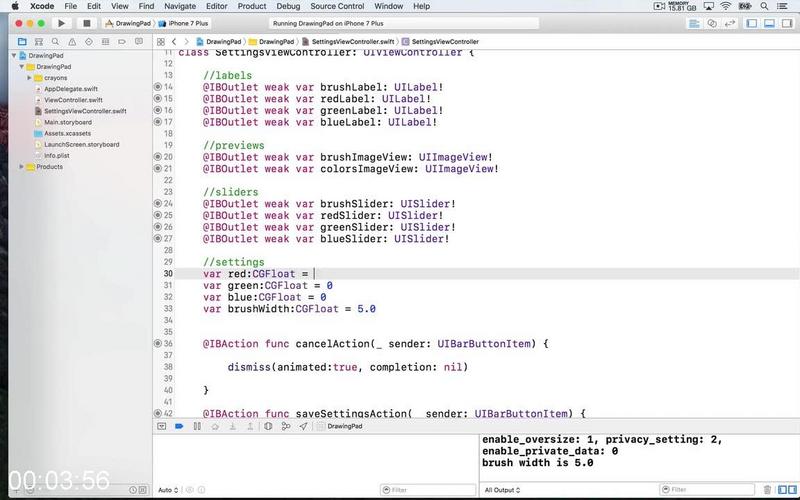Click the console Filter field
This screenshot has height=500, width=800.
[707, 490]
